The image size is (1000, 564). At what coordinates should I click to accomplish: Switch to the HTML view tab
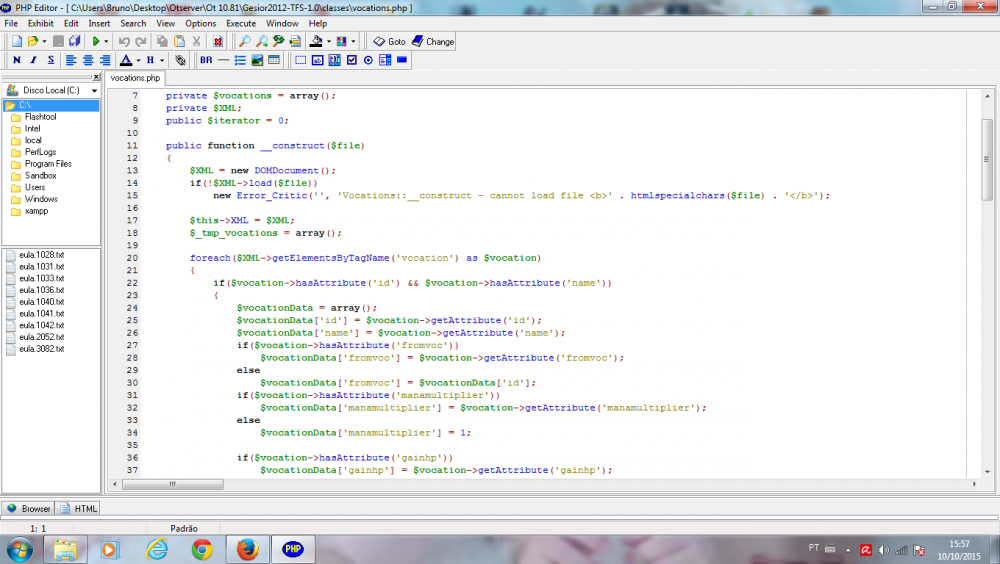click(x=79, y=508)
